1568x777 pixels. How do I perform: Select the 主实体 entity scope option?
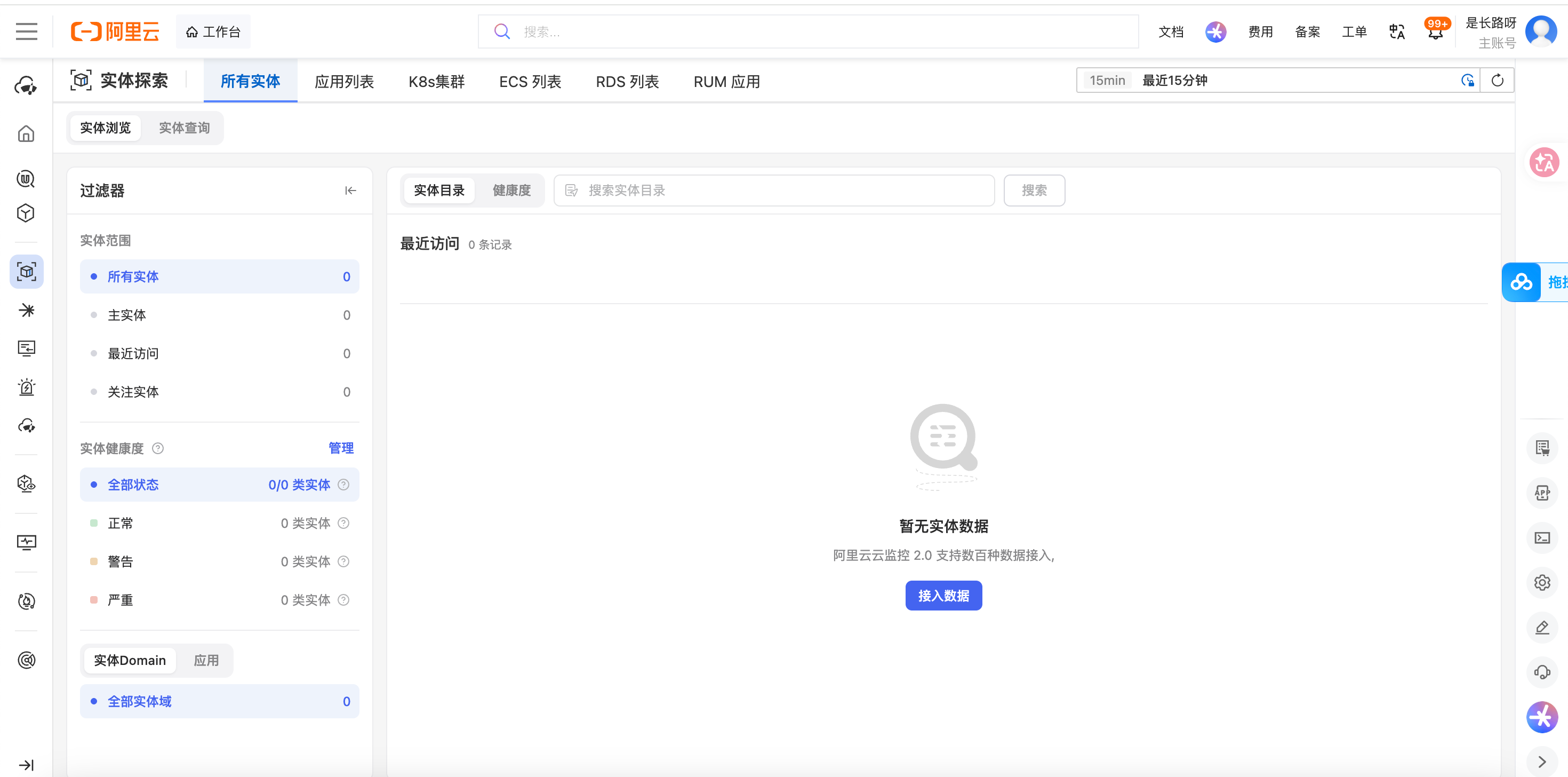219,315
